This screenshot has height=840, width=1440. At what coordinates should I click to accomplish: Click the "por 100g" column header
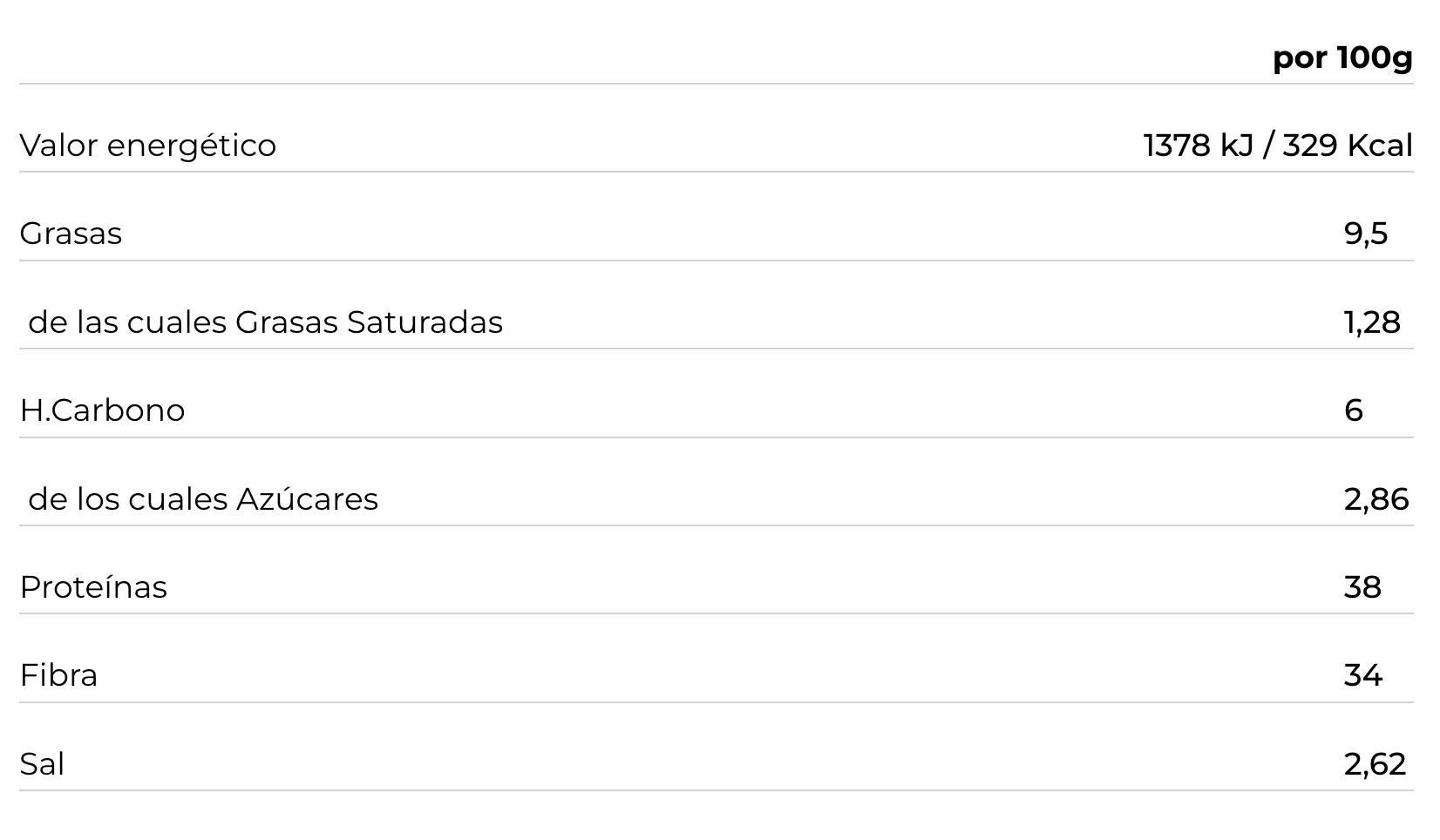[1342, 58]
